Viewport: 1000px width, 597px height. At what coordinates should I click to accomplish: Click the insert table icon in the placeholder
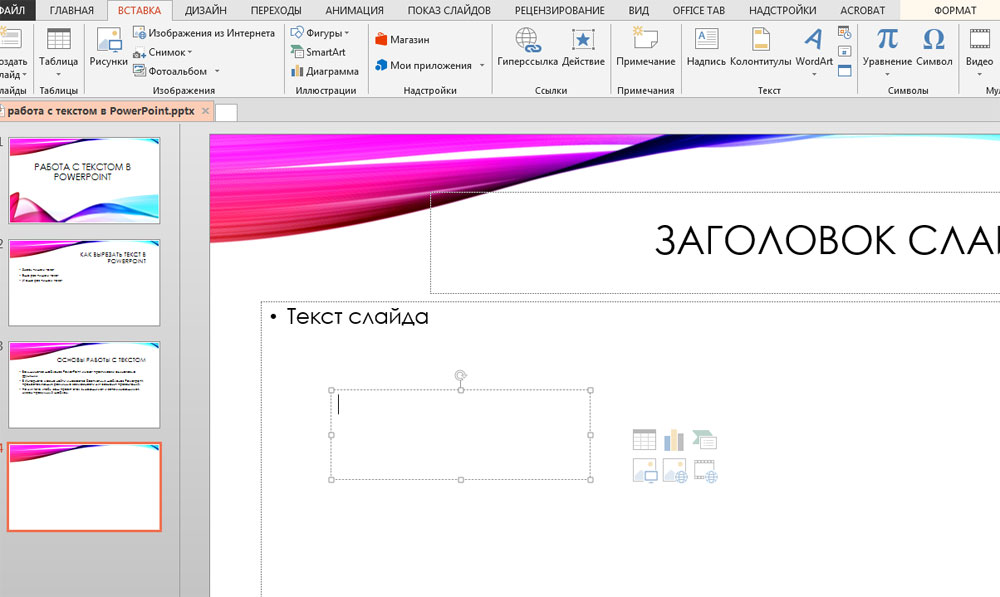645,440
